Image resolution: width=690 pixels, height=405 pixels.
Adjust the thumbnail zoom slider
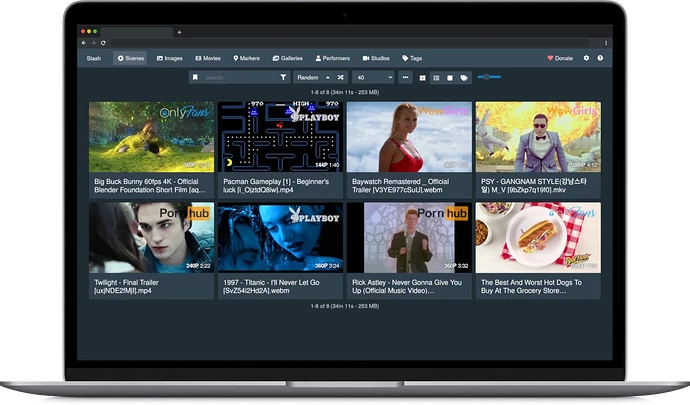[x=489, y=77]
